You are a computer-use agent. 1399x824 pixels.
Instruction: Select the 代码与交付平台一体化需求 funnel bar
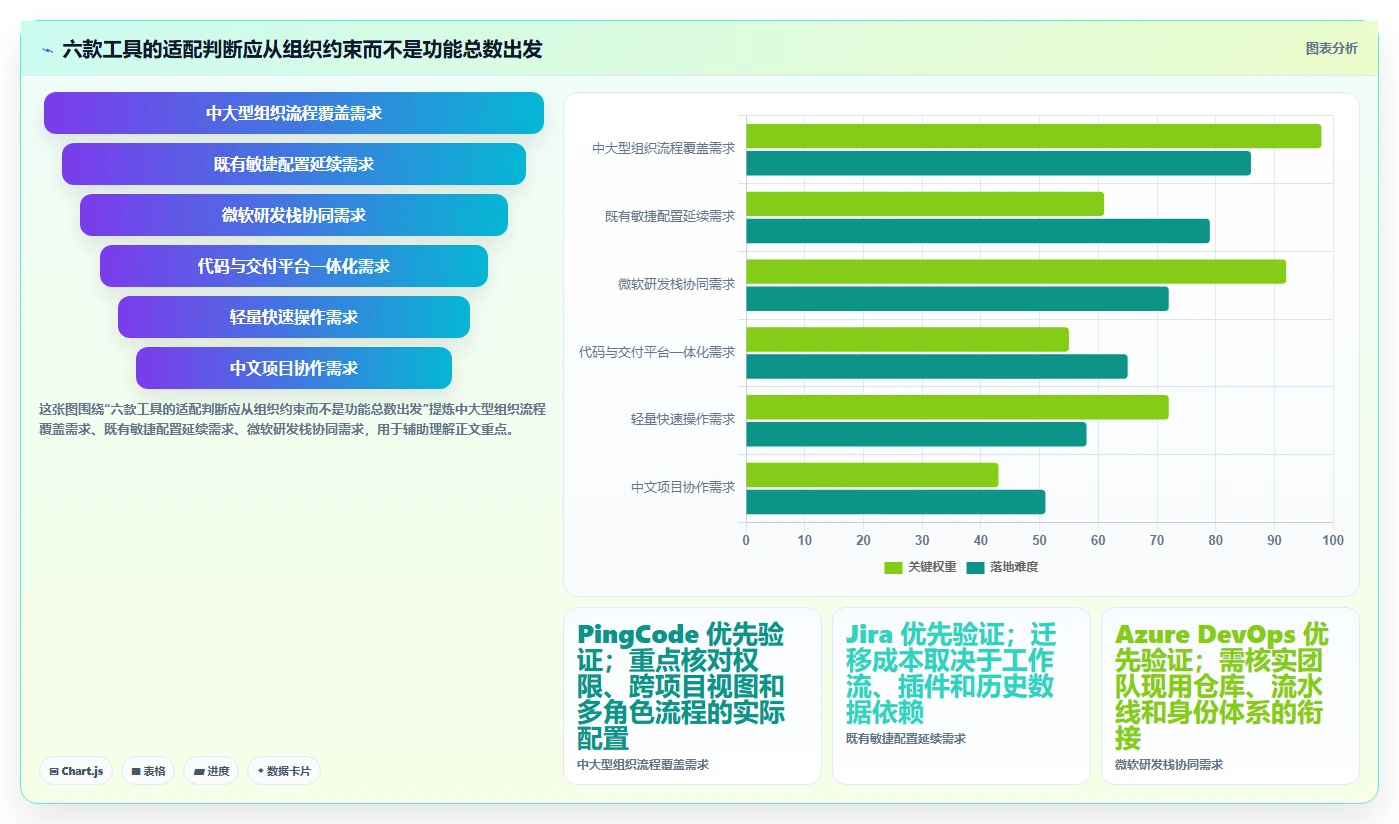pyautogui.click(x=294, y=266)
